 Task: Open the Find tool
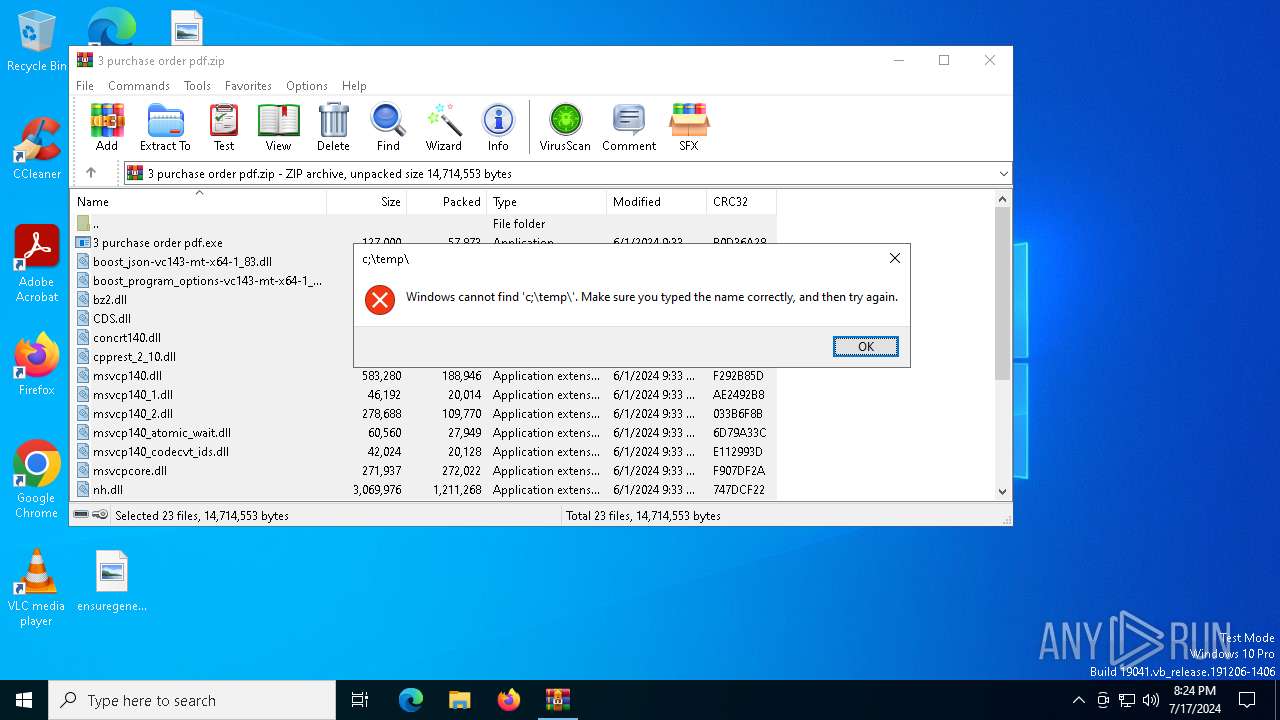click(388, 127)
